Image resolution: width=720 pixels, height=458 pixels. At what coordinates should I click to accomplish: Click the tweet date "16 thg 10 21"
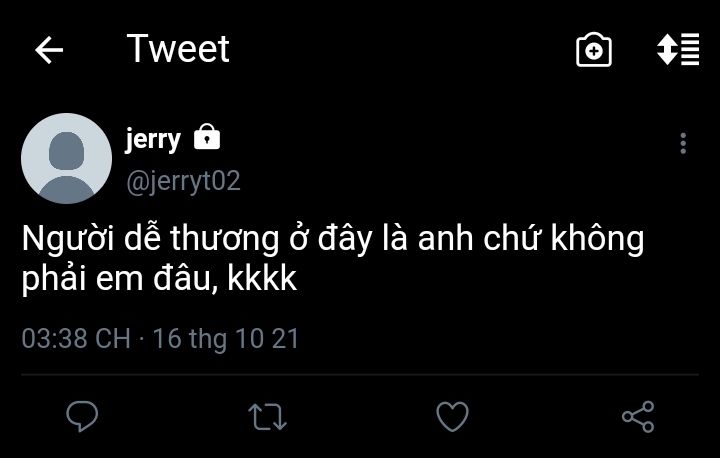[226, 339]
